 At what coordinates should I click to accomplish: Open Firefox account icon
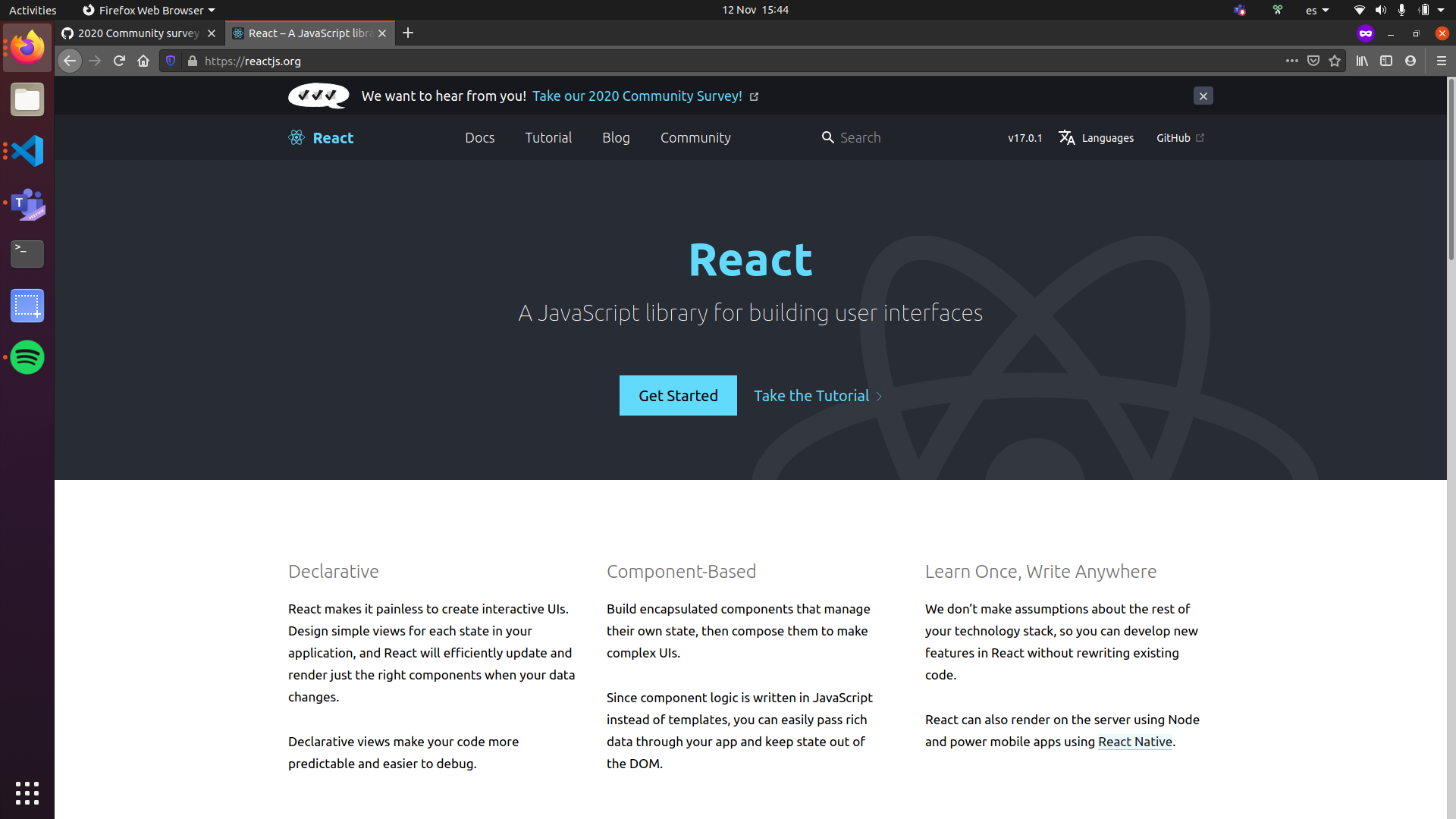1410,61
